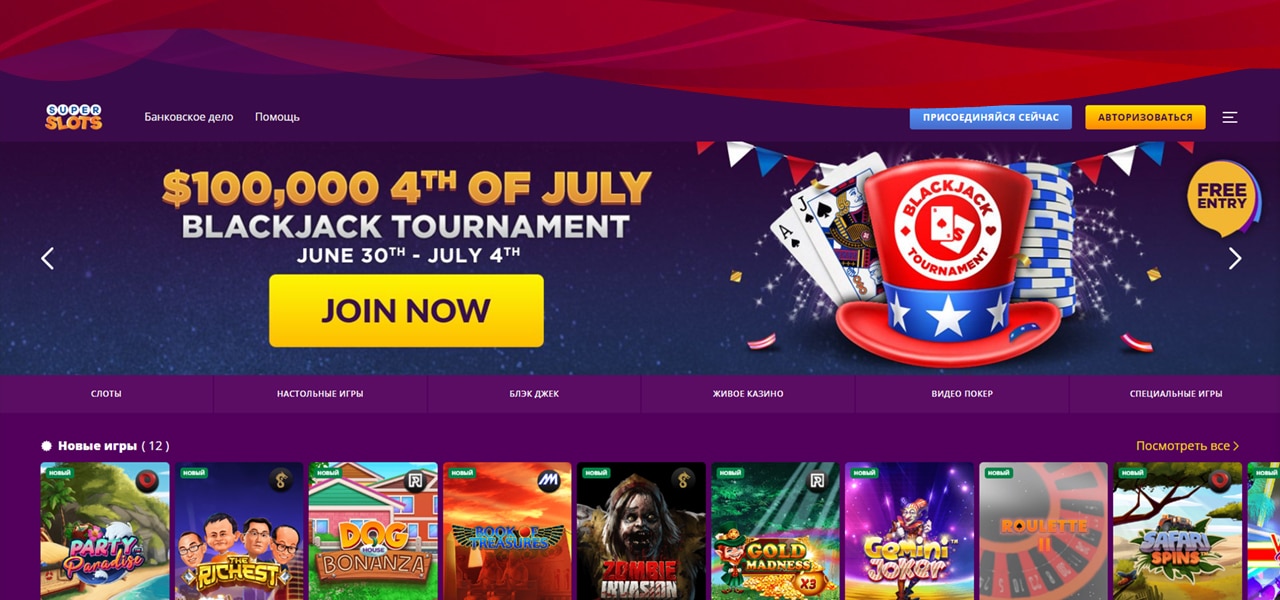This screenshot has height=600, width=1280.
Task: Open the Банковское дело menu item
Action: pyautogui.click(x=189, y=117)
